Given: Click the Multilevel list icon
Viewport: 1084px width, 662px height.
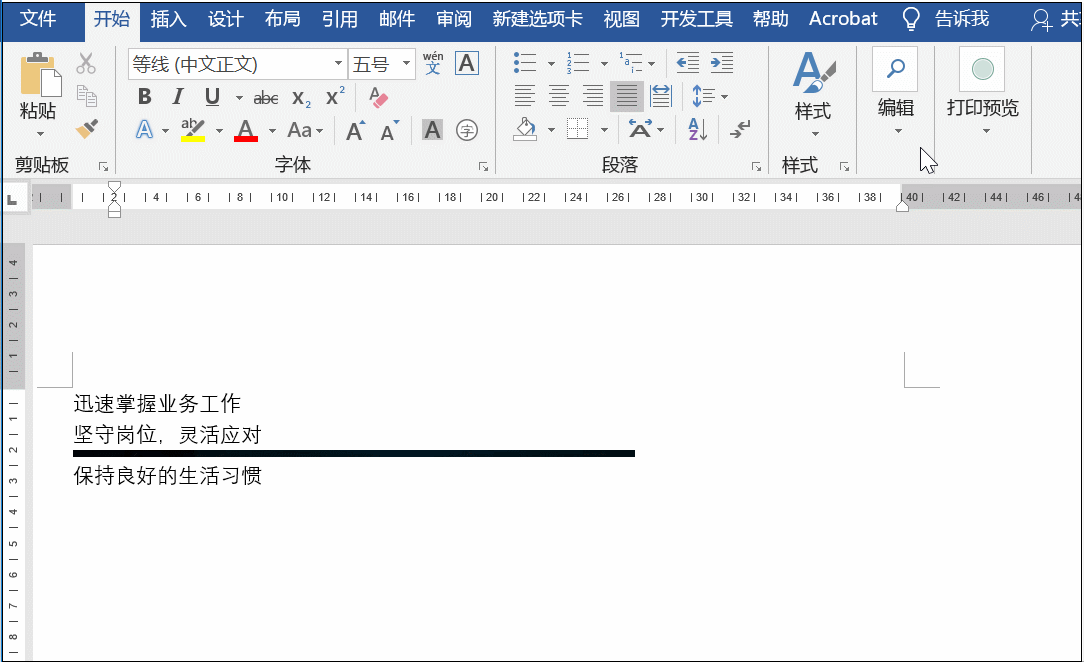Looking at the screenshot, I should tap(630, 63).
